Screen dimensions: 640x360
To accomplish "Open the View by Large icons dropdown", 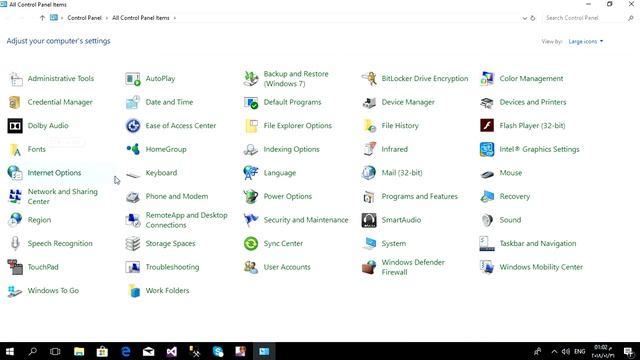I will (586, 42).
